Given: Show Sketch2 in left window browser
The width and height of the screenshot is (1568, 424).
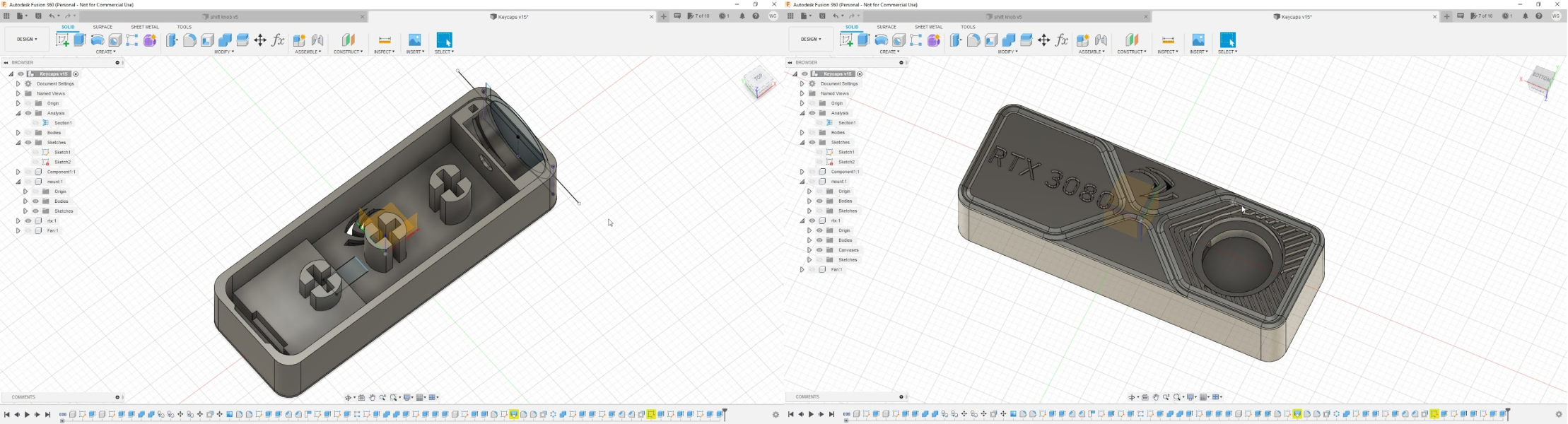Looking at the screenshot, I should click(x=36, y=162).
